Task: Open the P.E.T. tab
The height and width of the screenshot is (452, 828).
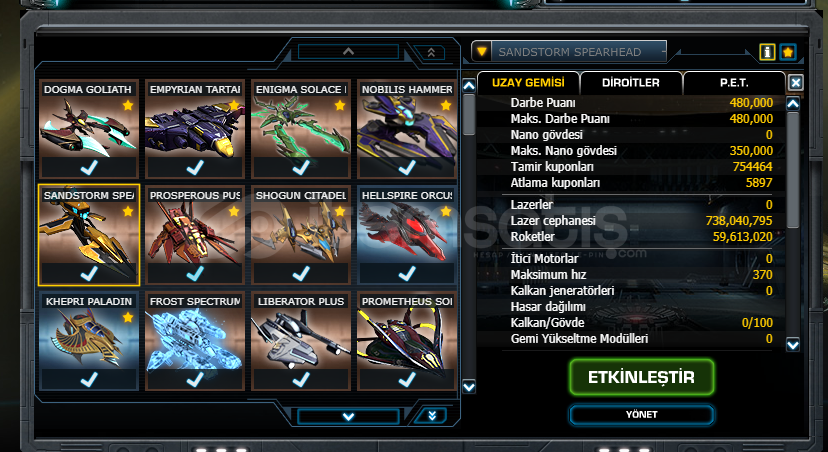Action: (x=733, y=82)
